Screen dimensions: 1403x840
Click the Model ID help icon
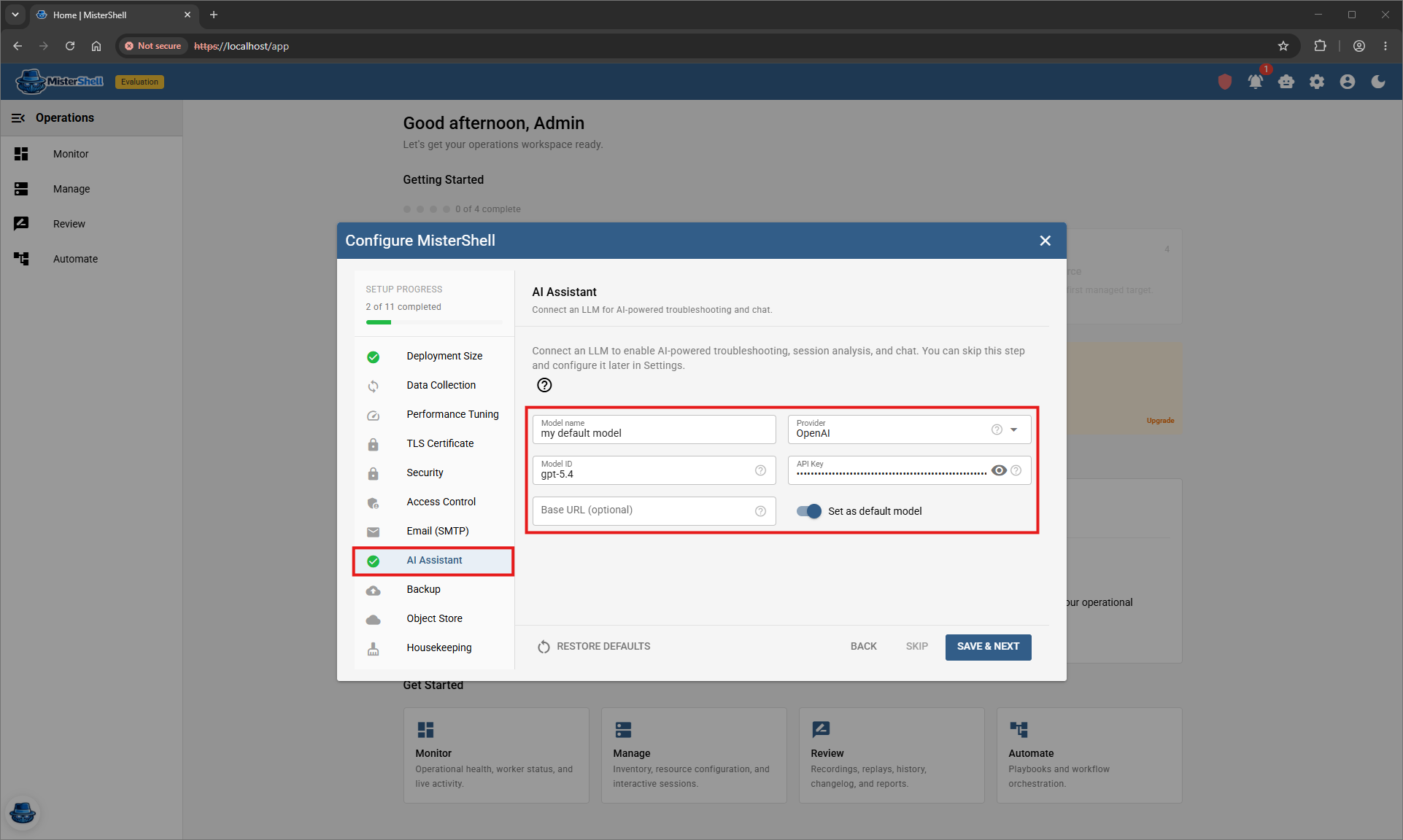coord(760,470)
